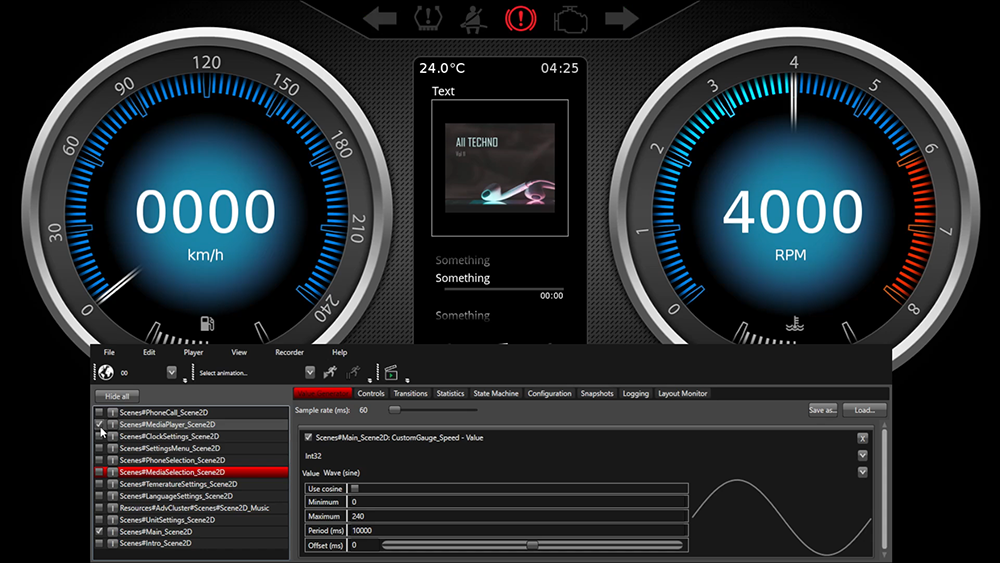Image resolution: width=1000 pixels, height=563 pixels.
Task: Click the check engine indicator icon
Action: pyautogui.click(x=570, y=17)
